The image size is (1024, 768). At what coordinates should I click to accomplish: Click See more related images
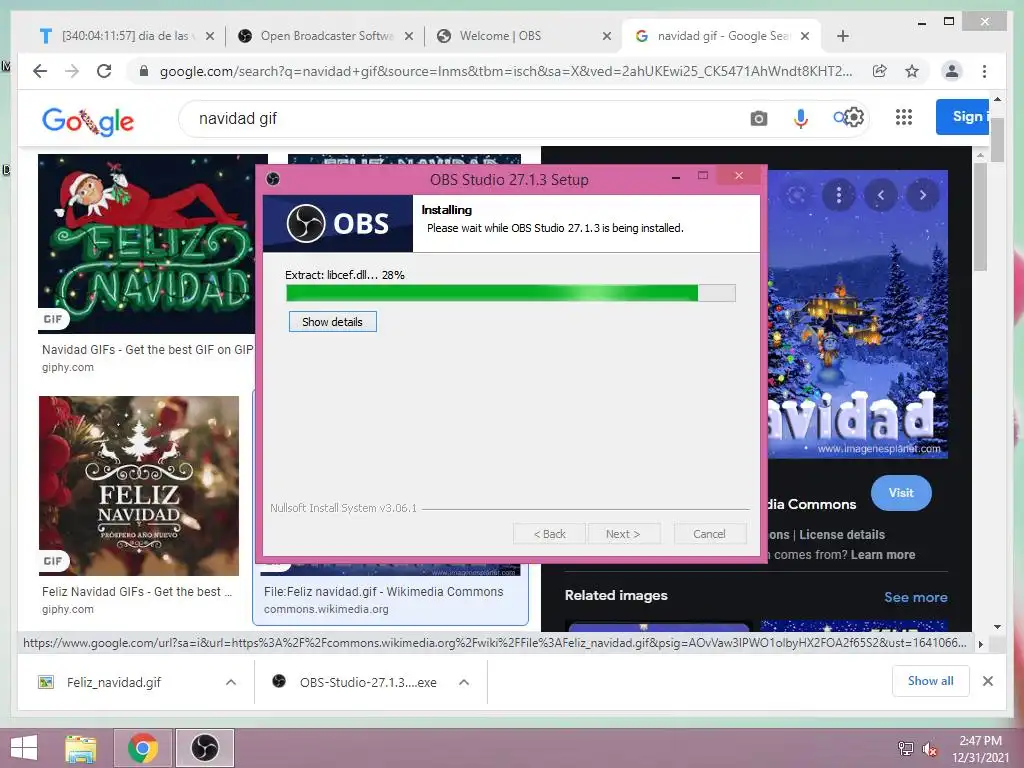tap(916, 597)
